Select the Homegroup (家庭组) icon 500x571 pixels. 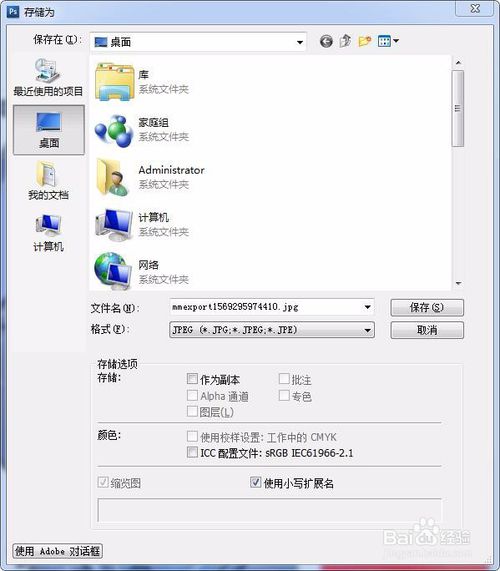point(114,131)
